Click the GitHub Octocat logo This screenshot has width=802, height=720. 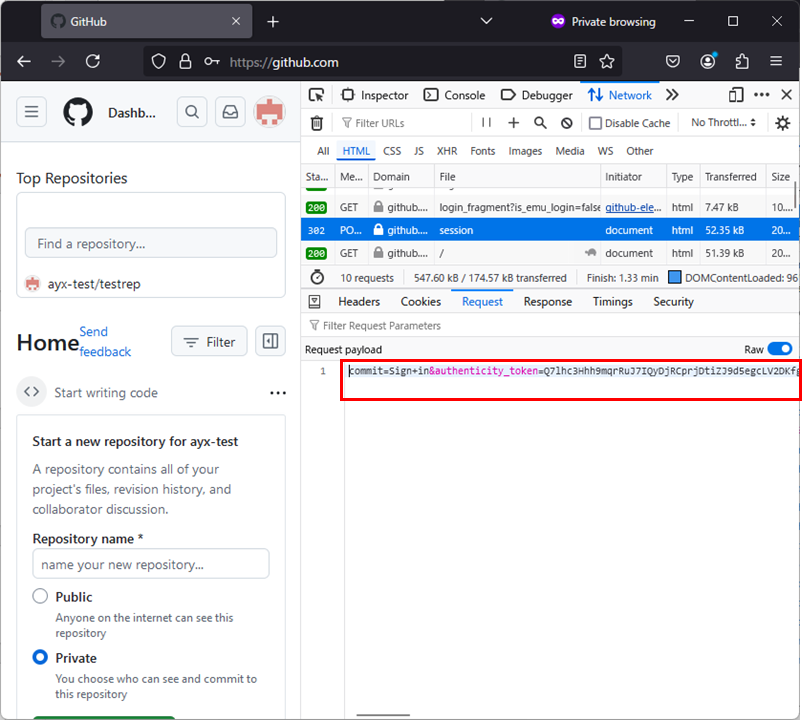78,112
